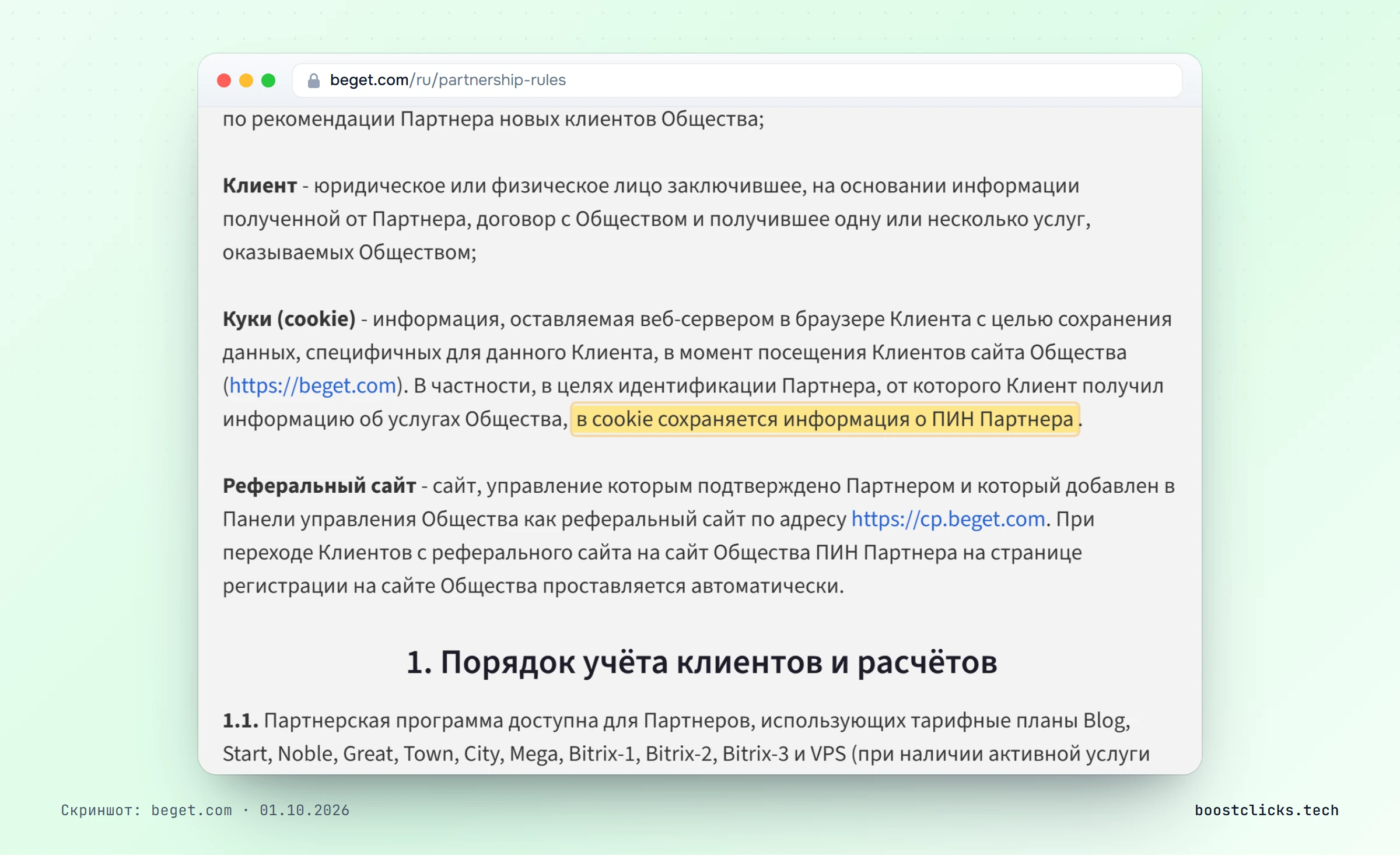
Task: Click the bold clause number "1.1."
Action: [x=240, y=721]
